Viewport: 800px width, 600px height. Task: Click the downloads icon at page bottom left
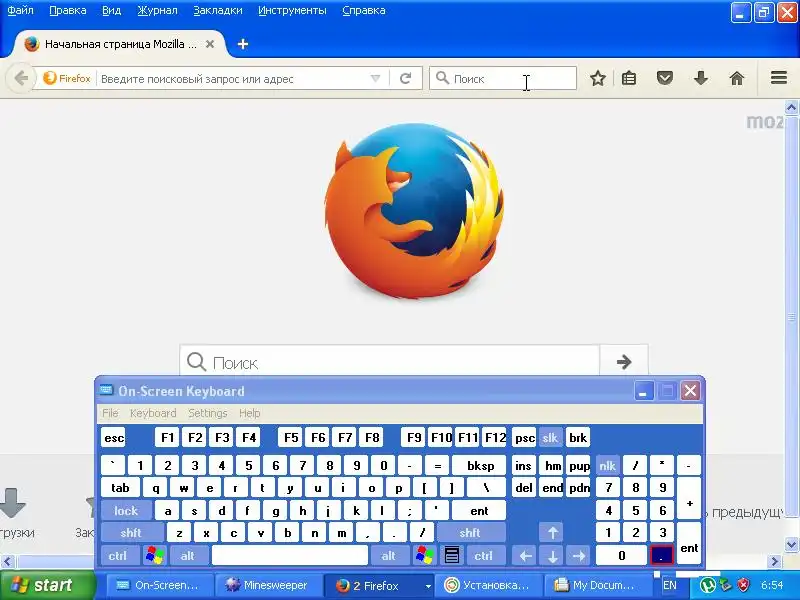click(x=13, y=503)
